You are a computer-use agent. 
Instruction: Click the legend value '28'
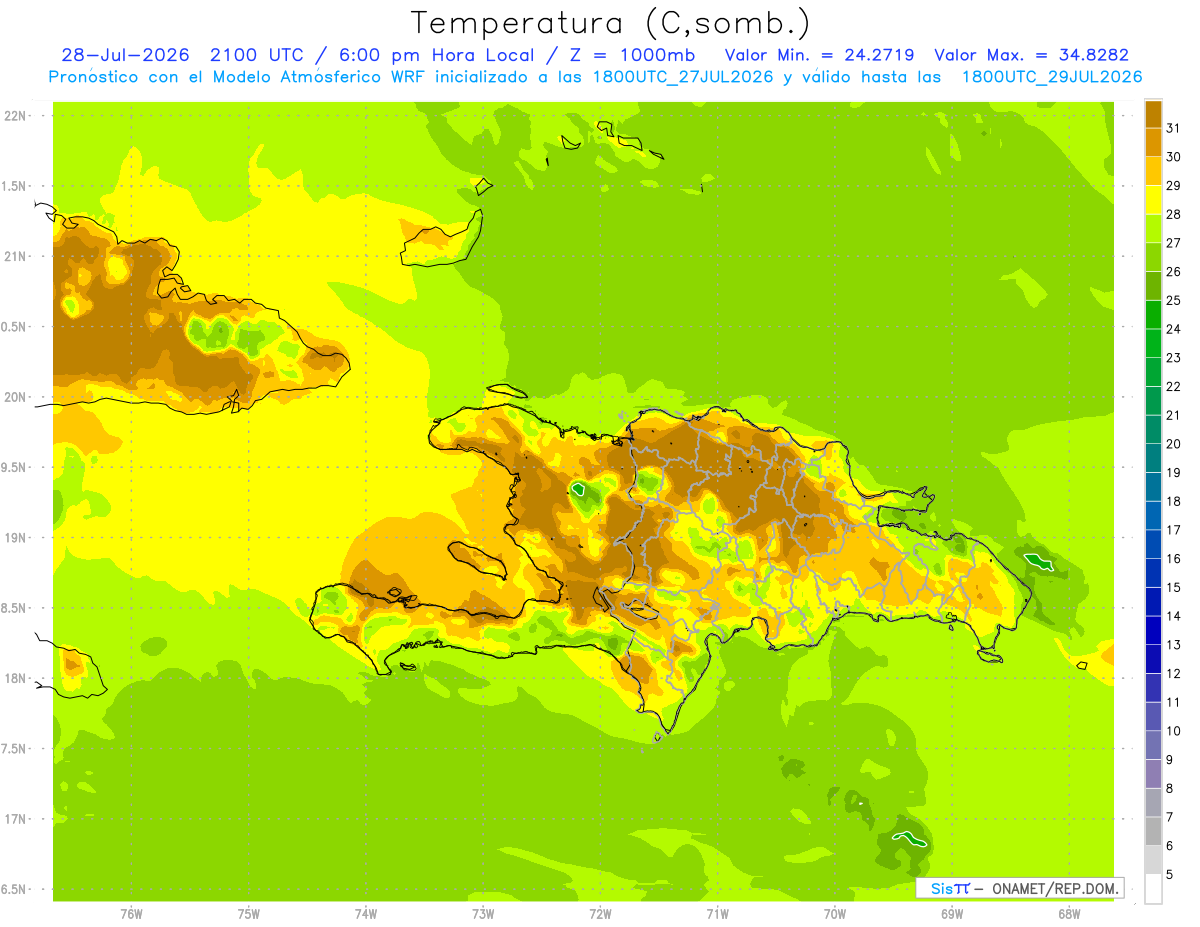(1173, 214)
